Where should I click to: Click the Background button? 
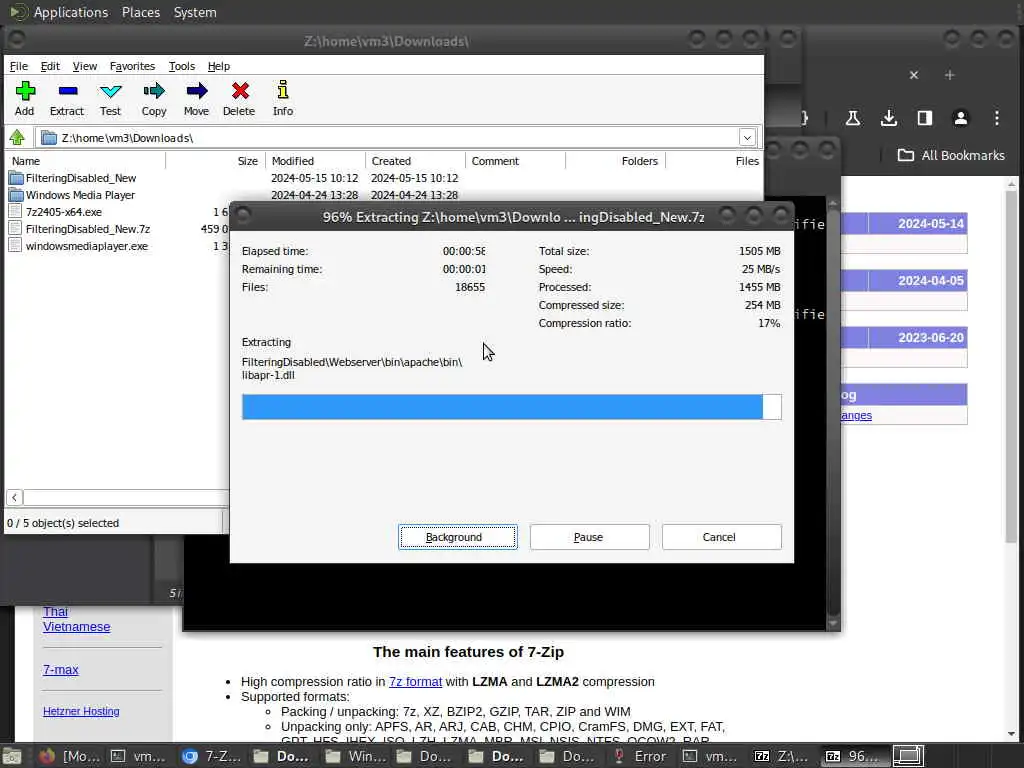[x=458, y=537]
